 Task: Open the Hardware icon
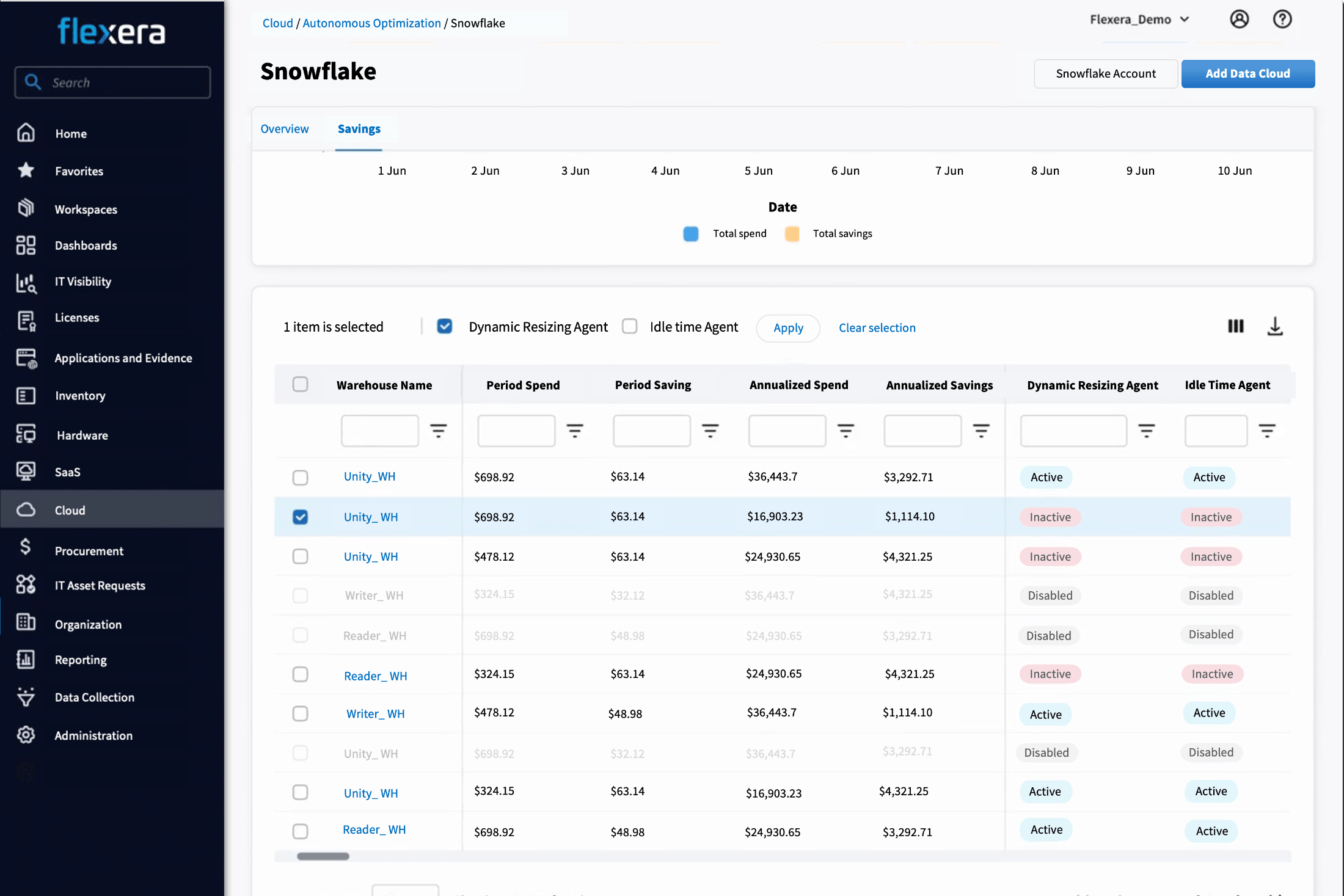tap(26, 434)
